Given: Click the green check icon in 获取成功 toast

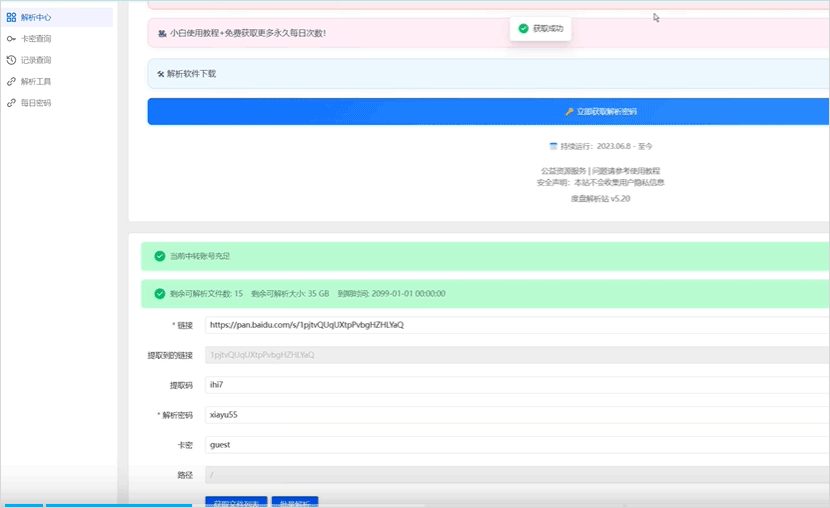Looking at the screenshot, I should [x=523, y=28].
